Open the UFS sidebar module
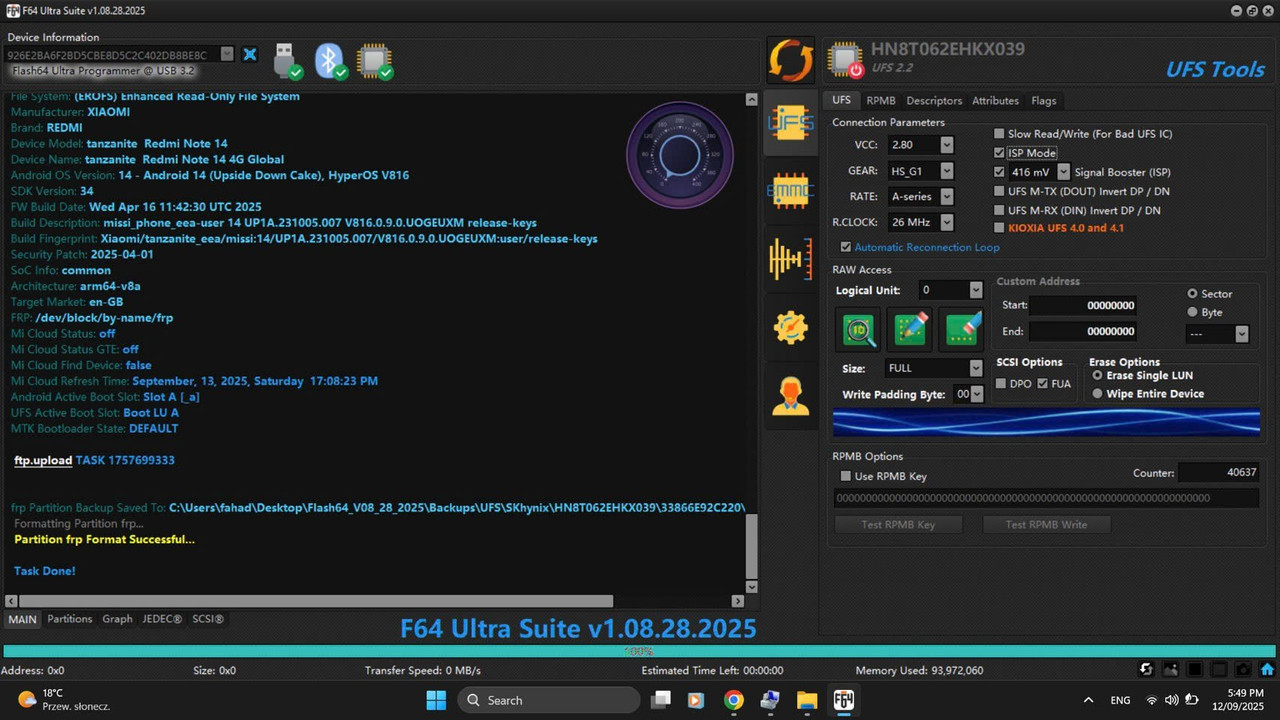The height and width of the screenshot is (720, 1280). 790,122
